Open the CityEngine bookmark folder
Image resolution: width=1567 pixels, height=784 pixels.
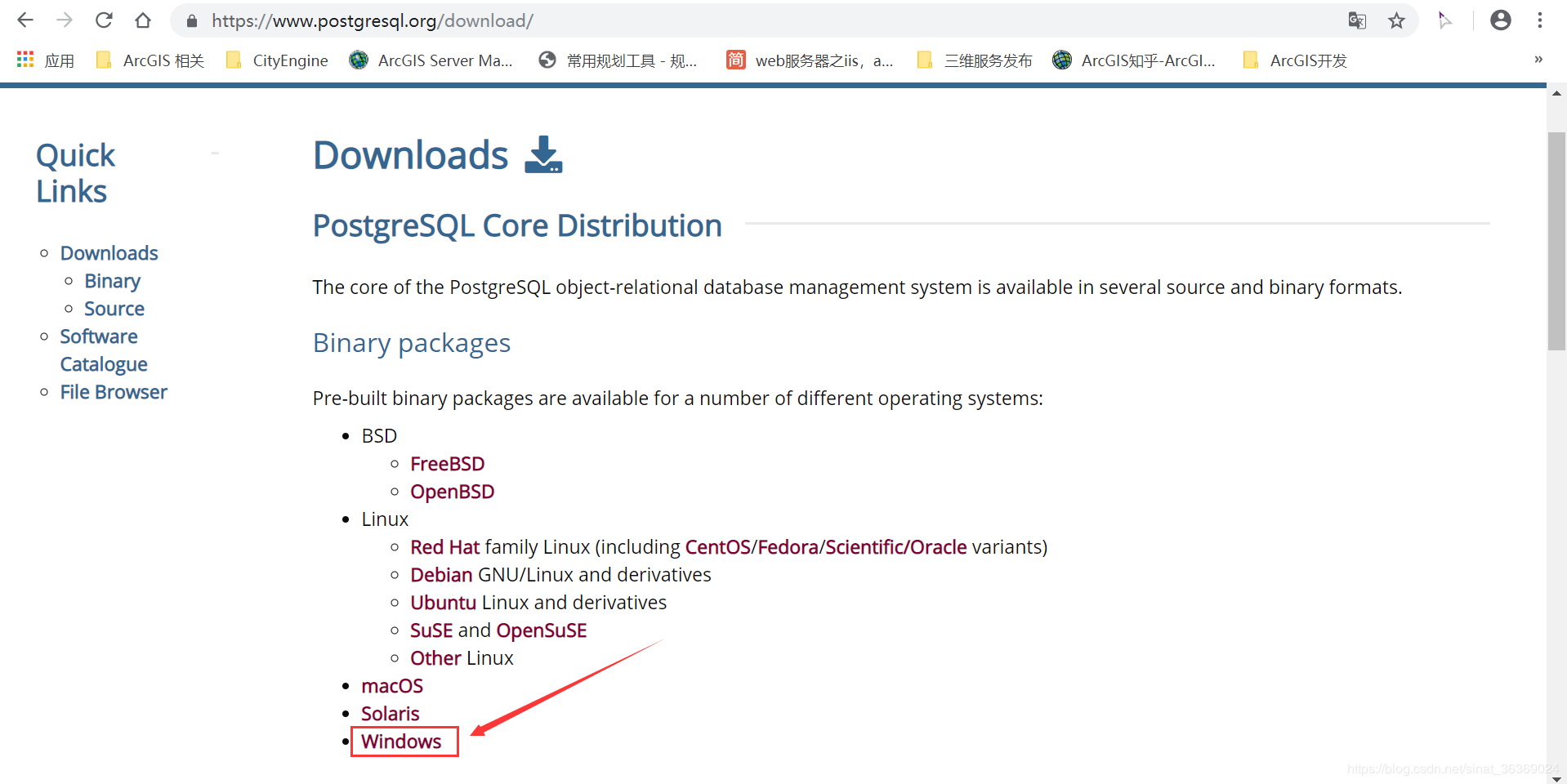tap(277, 60)
